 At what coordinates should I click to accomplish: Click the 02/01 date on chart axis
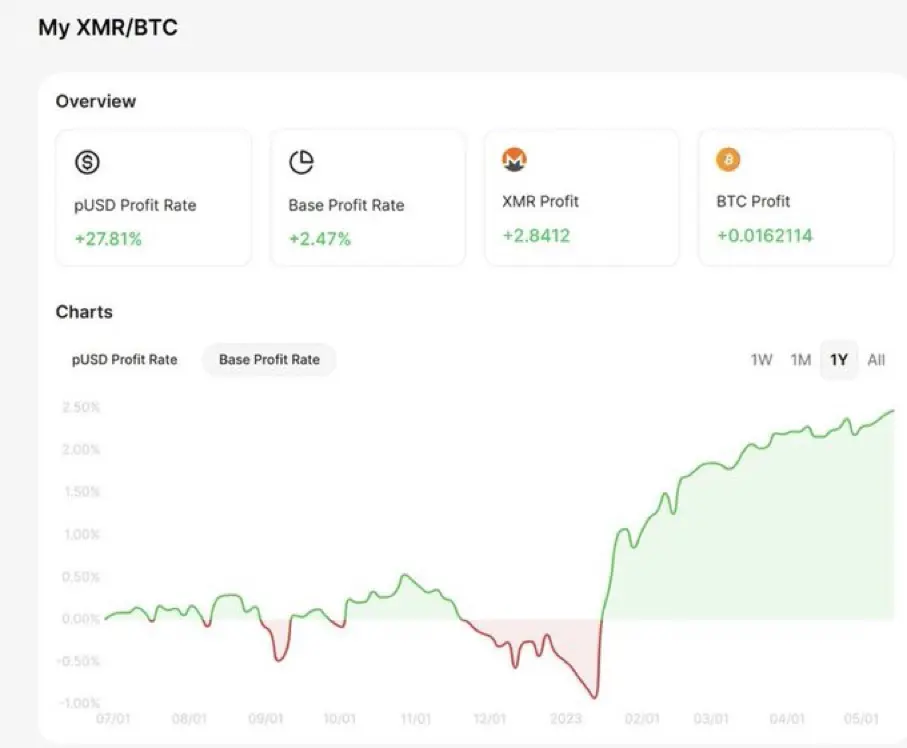(x=641, y=719)
